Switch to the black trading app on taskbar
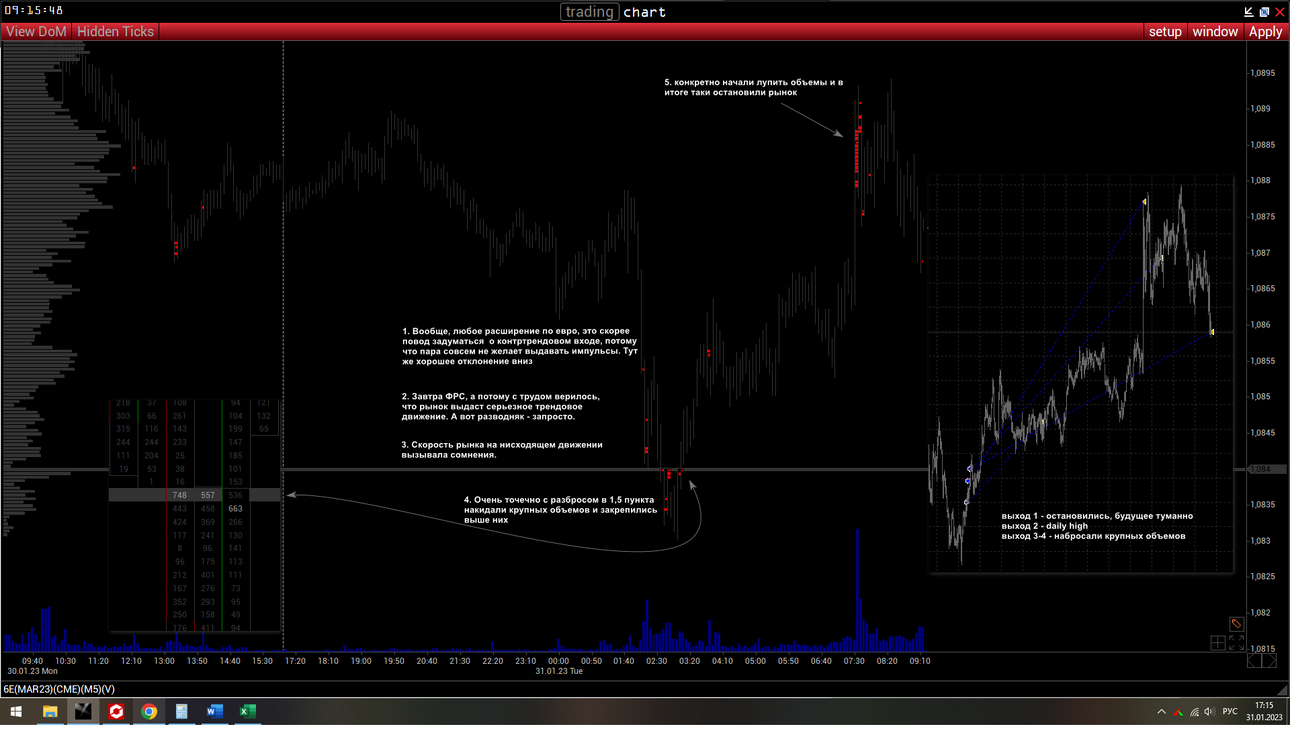Viewport: 1290px width, 737px height. click(83, 712)
